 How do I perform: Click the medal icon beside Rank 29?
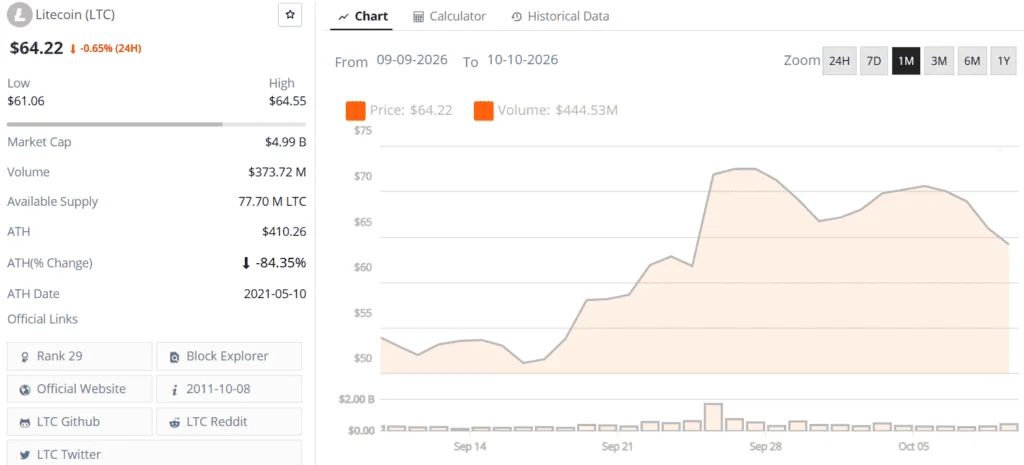[25, 357]
